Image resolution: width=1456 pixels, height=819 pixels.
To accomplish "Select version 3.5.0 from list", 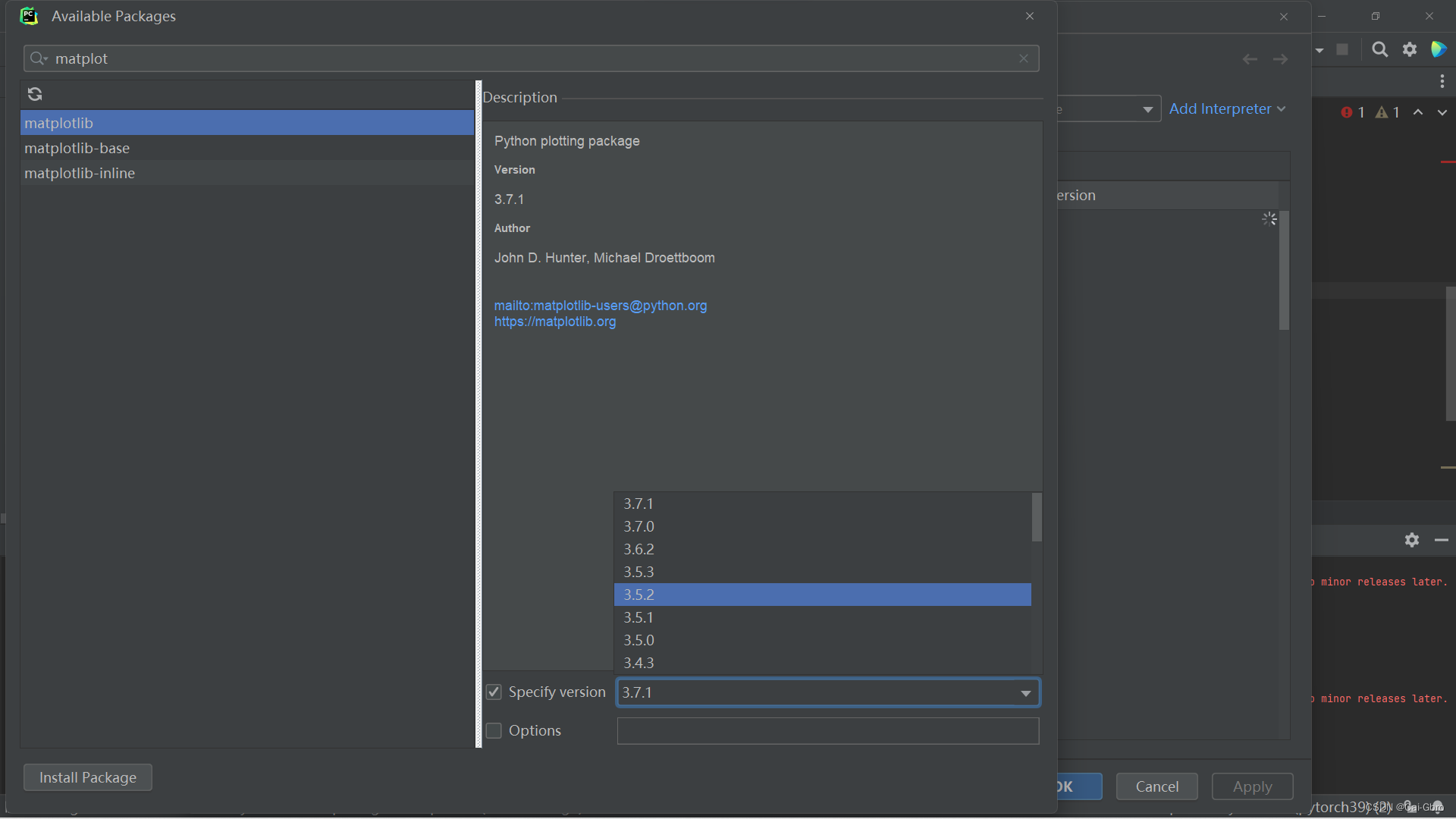I will coord(823,640).
